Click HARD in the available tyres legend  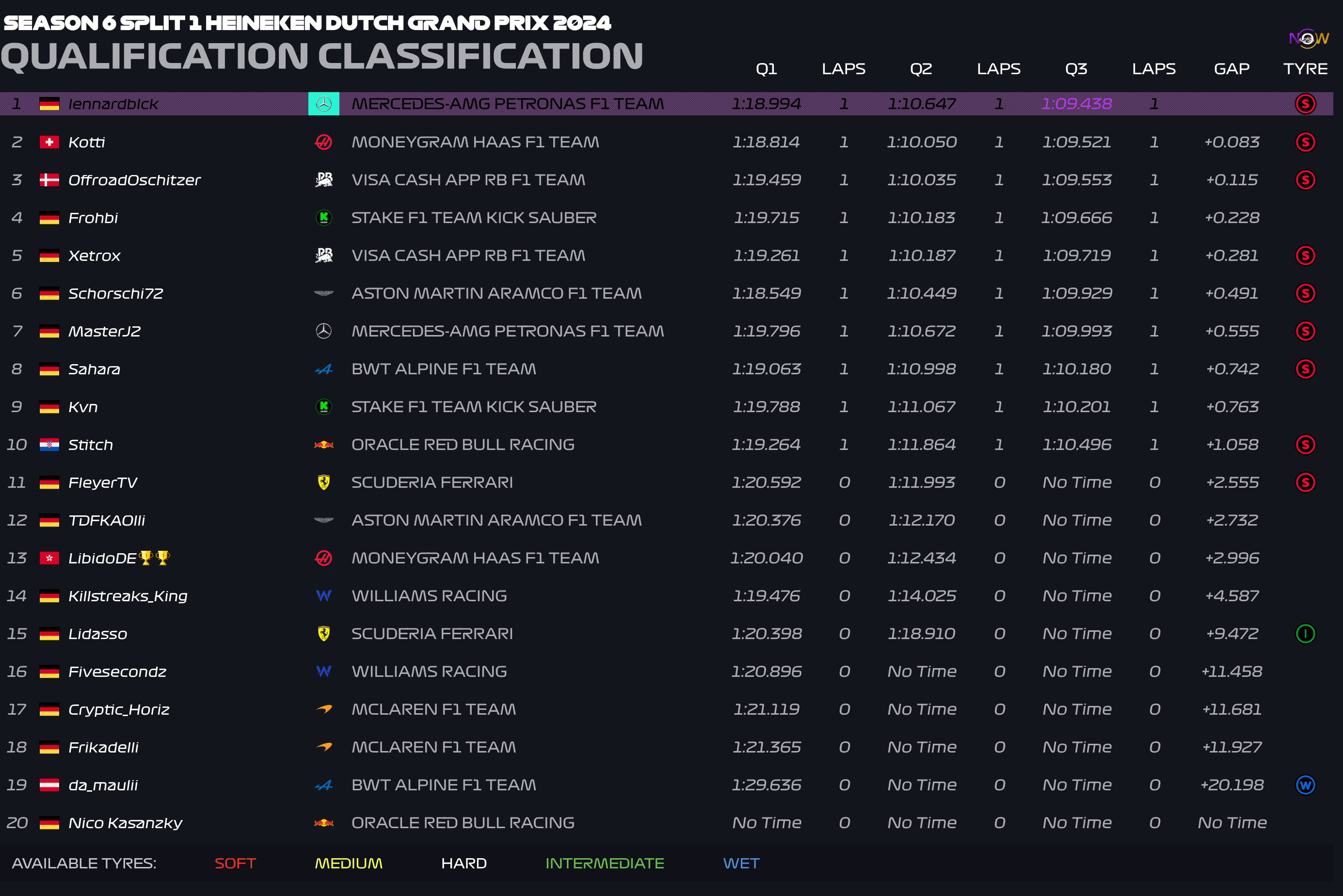[464, 863]
